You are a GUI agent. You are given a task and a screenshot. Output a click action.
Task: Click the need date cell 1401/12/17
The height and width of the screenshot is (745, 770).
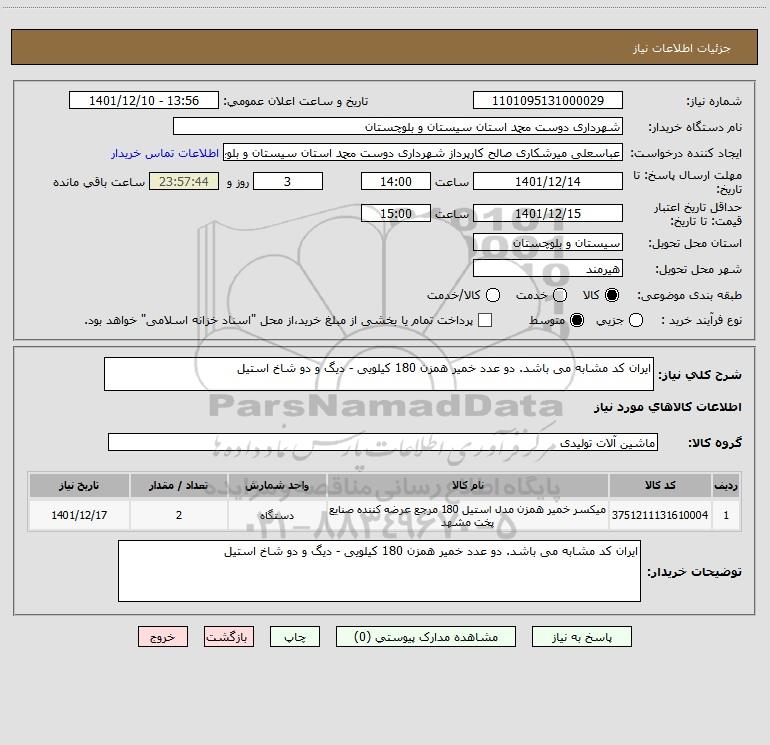pyautogui.click(x=79, y=515)
